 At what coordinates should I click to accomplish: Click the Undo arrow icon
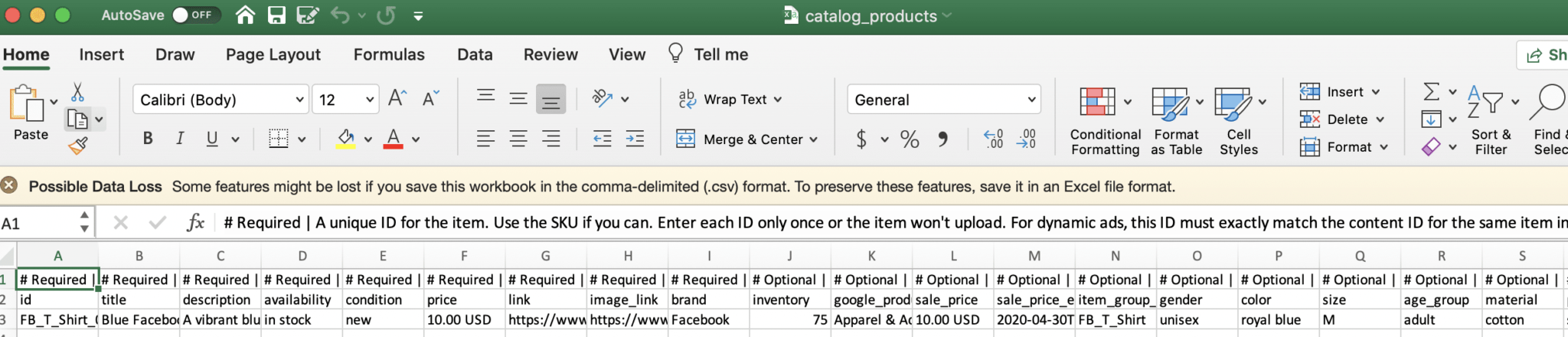[340, 15]
